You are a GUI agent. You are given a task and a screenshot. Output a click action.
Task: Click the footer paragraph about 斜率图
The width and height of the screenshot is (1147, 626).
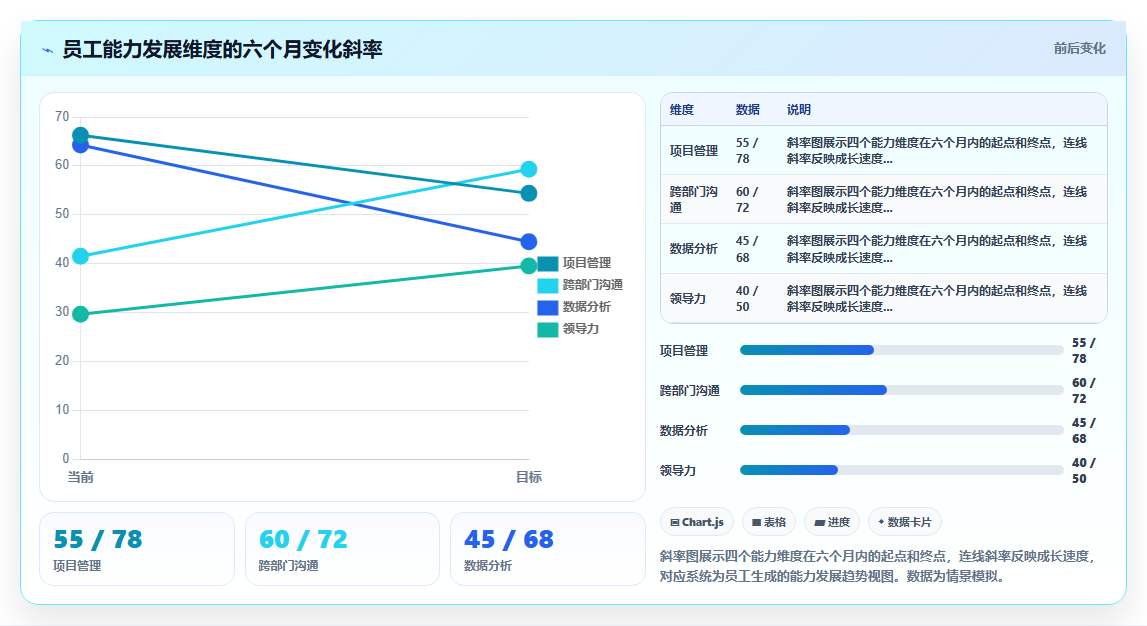coord(878,566)
